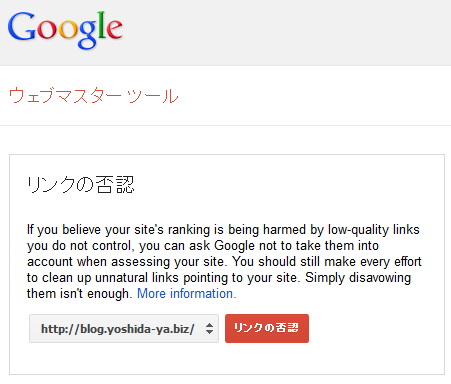Open the More information link

pyautogui.click(x=187, y=294)
